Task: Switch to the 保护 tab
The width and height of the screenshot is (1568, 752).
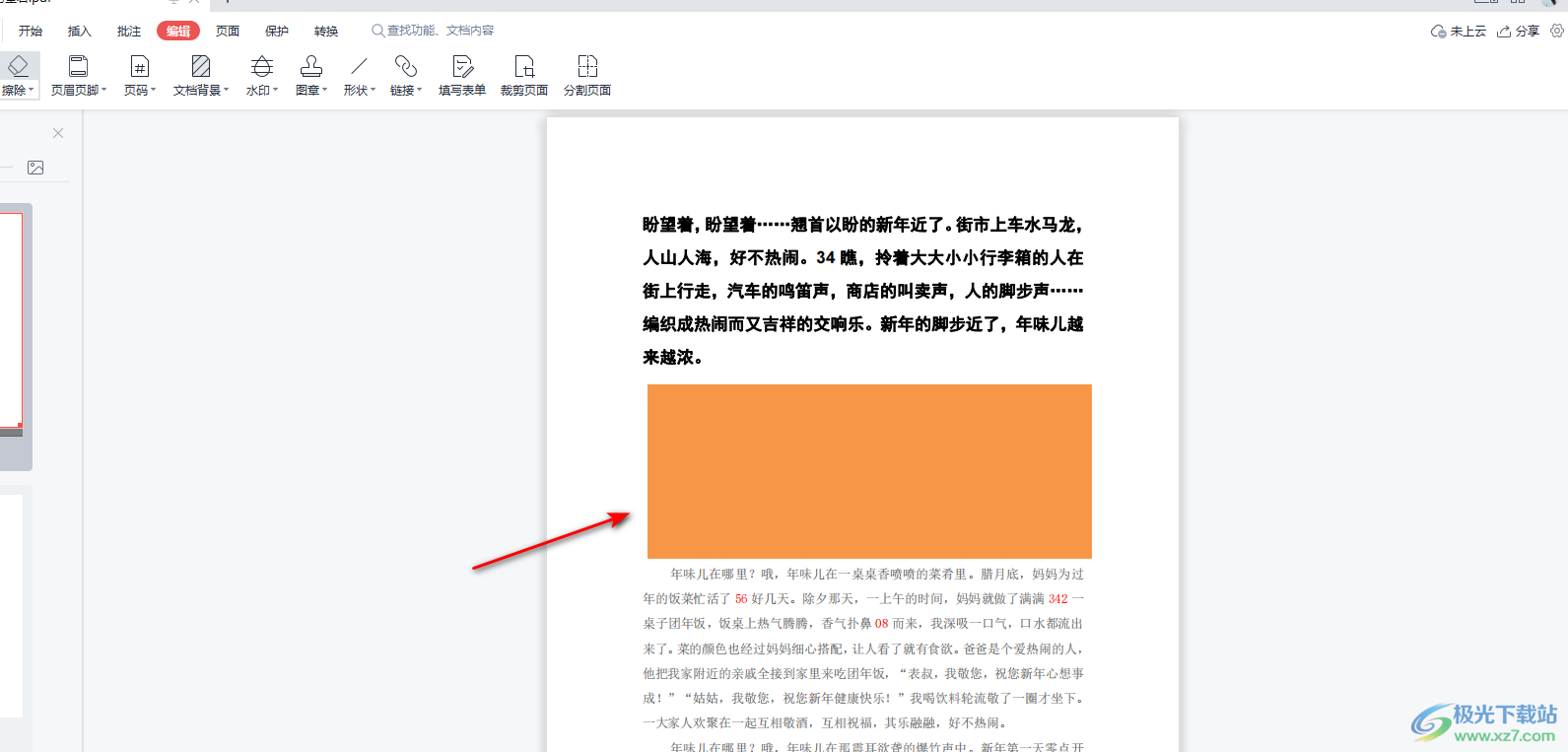Action: point(277,32)
